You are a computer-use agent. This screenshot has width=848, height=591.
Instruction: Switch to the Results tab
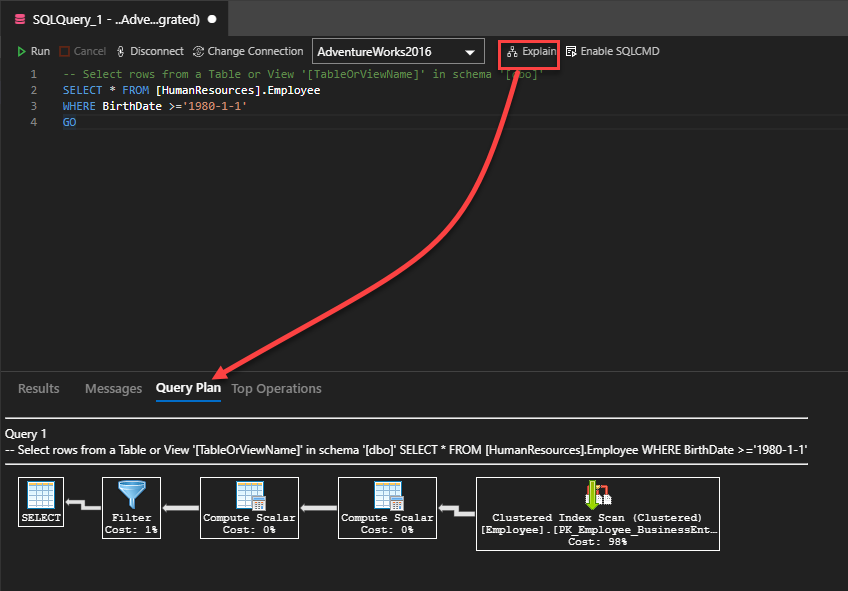pyautogui.click(x=38, y=388)
